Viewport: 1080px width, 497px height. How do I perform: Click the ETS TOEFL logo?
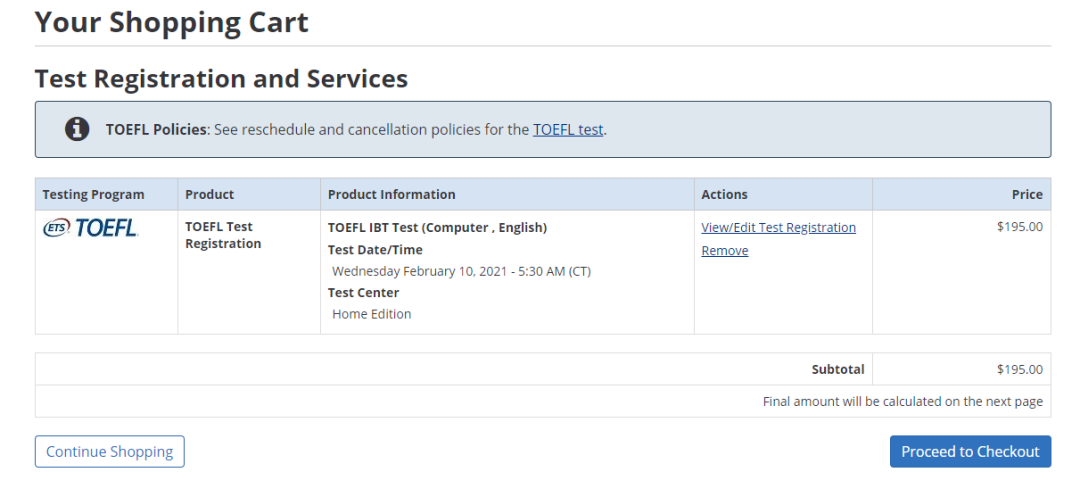click(x=90, y=228)
